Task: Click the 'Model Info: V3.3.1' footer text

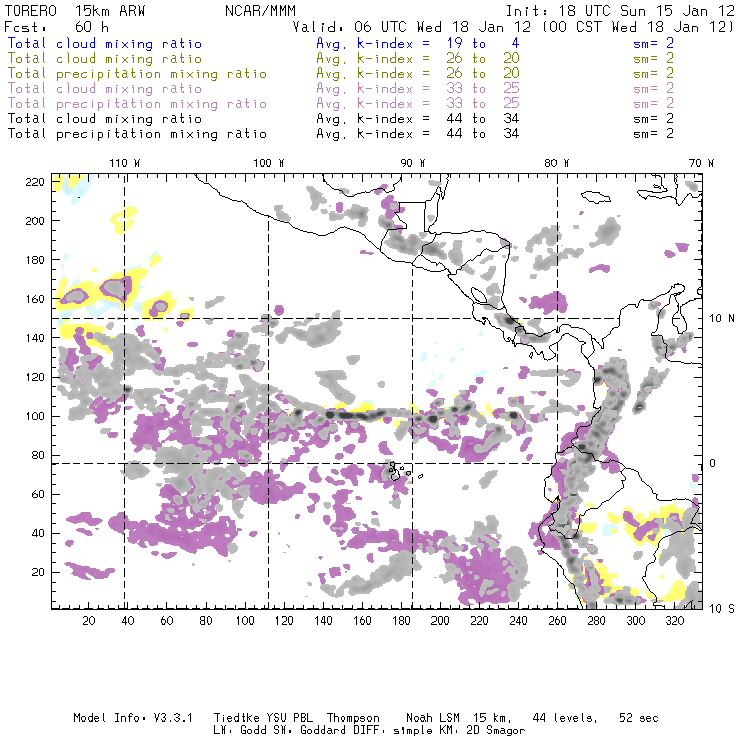Action: pos(133,718)
